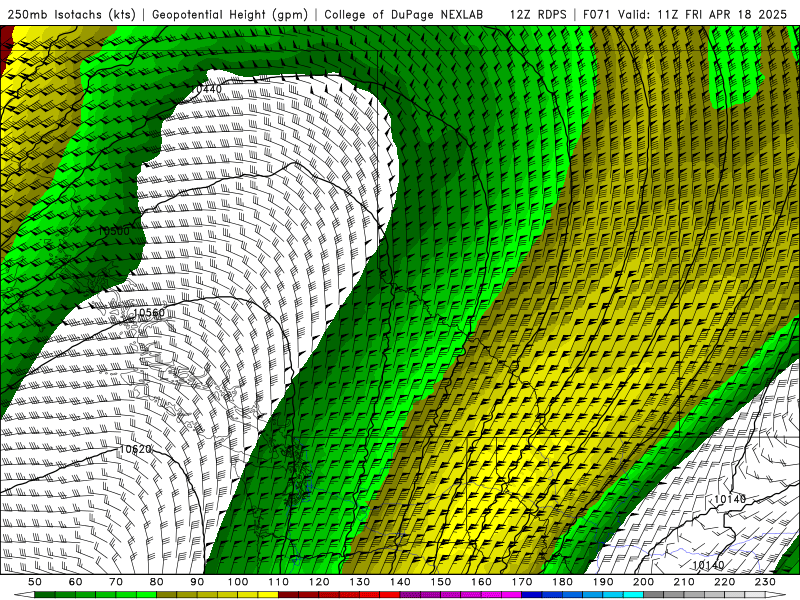The width and height of the screenshot is (800, 600).
Task: Select "Valid: 11Z FRI APR 18 2025" text
Action: click(702, 14)
